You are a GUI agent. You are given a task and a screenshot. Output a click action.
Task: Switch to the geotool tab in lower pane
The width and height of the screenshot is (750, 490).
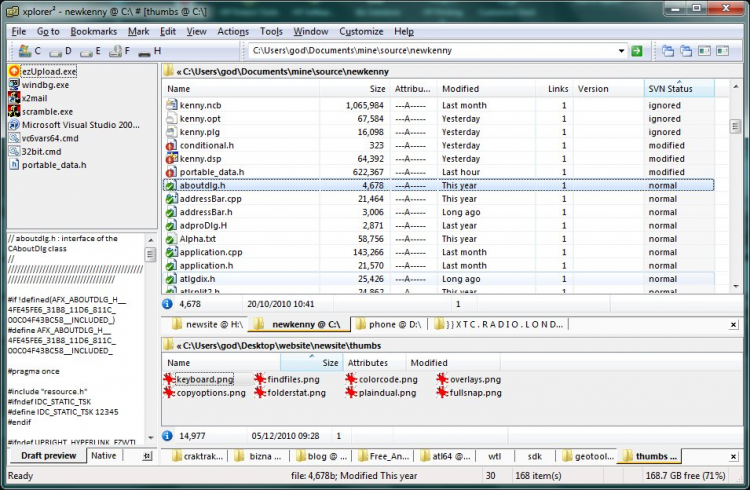pyautogui.click(x=588, y=457)
